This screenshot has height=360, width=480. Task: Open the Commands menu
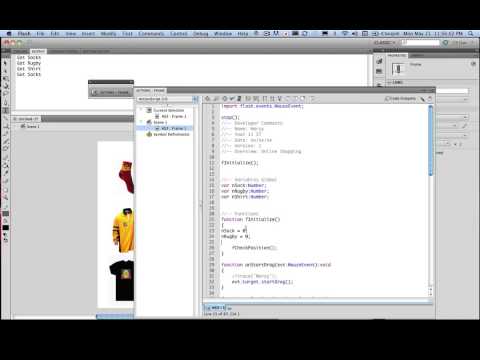pyautogui.click(x=151, y=34)
